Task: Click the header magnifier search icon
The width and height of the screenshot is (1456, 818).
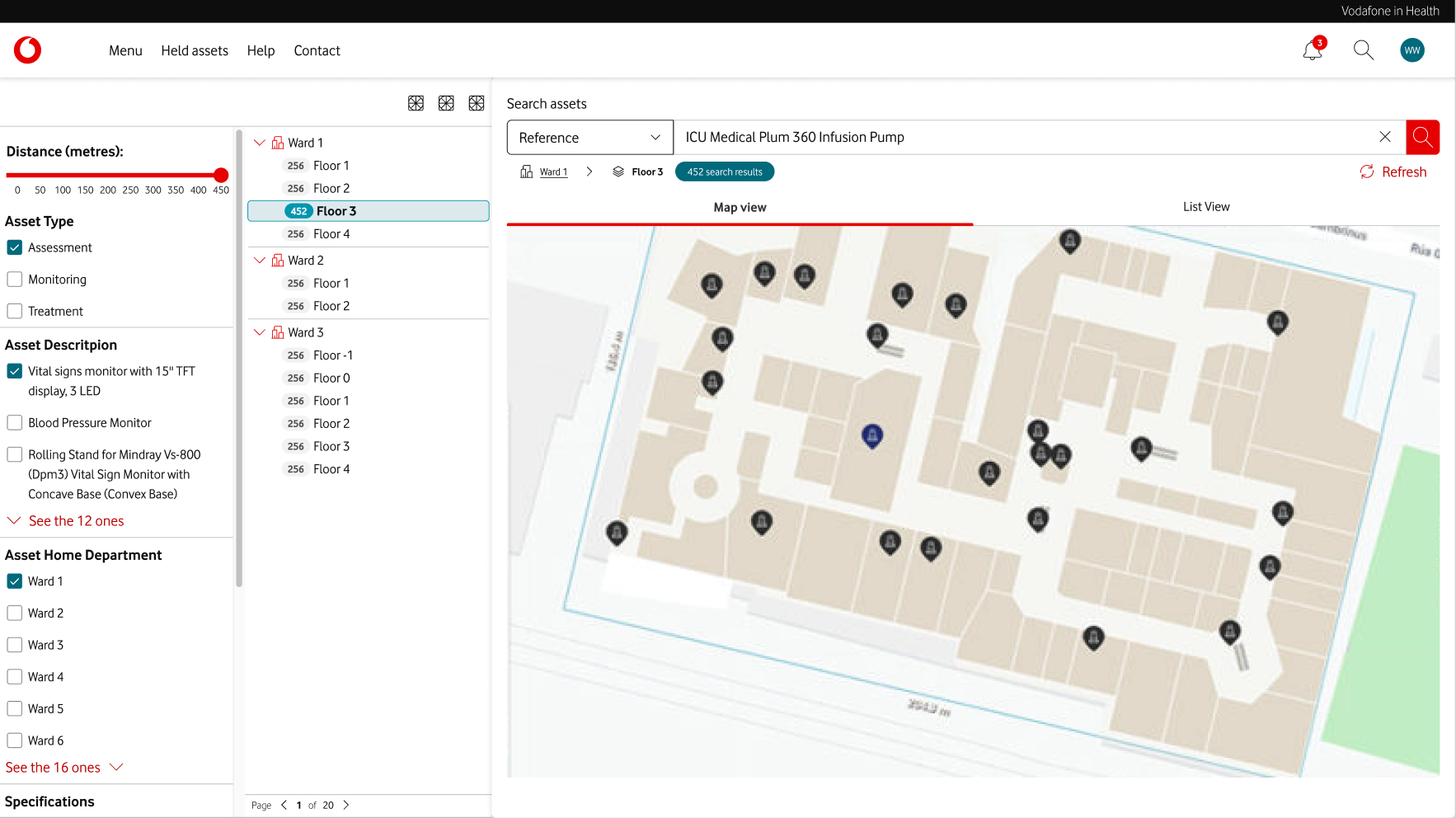Action: (x=1363, y=50)
